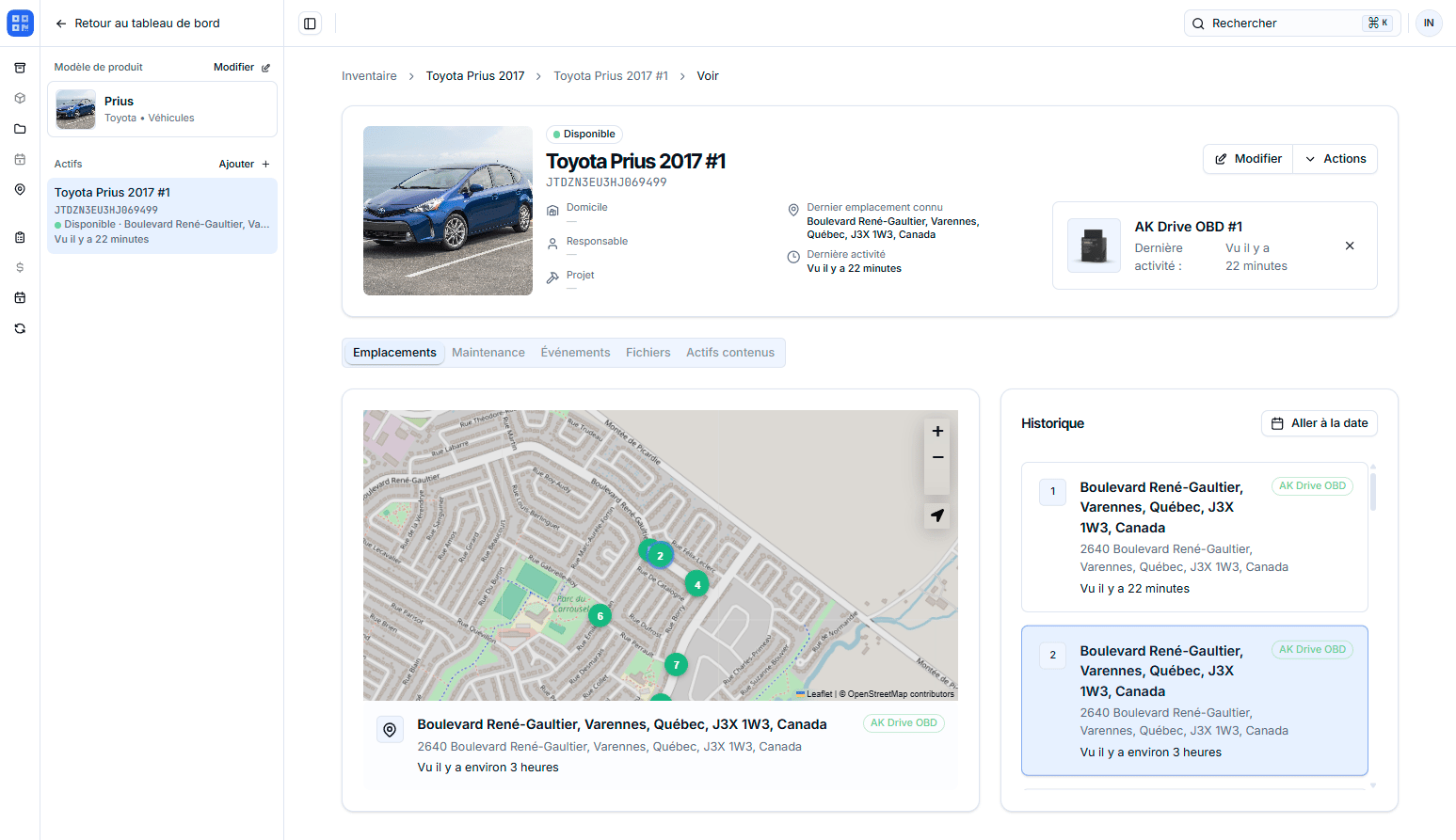Open the clipboard sidebar icon
This screenshot has height=840, width=1456.
20,237
